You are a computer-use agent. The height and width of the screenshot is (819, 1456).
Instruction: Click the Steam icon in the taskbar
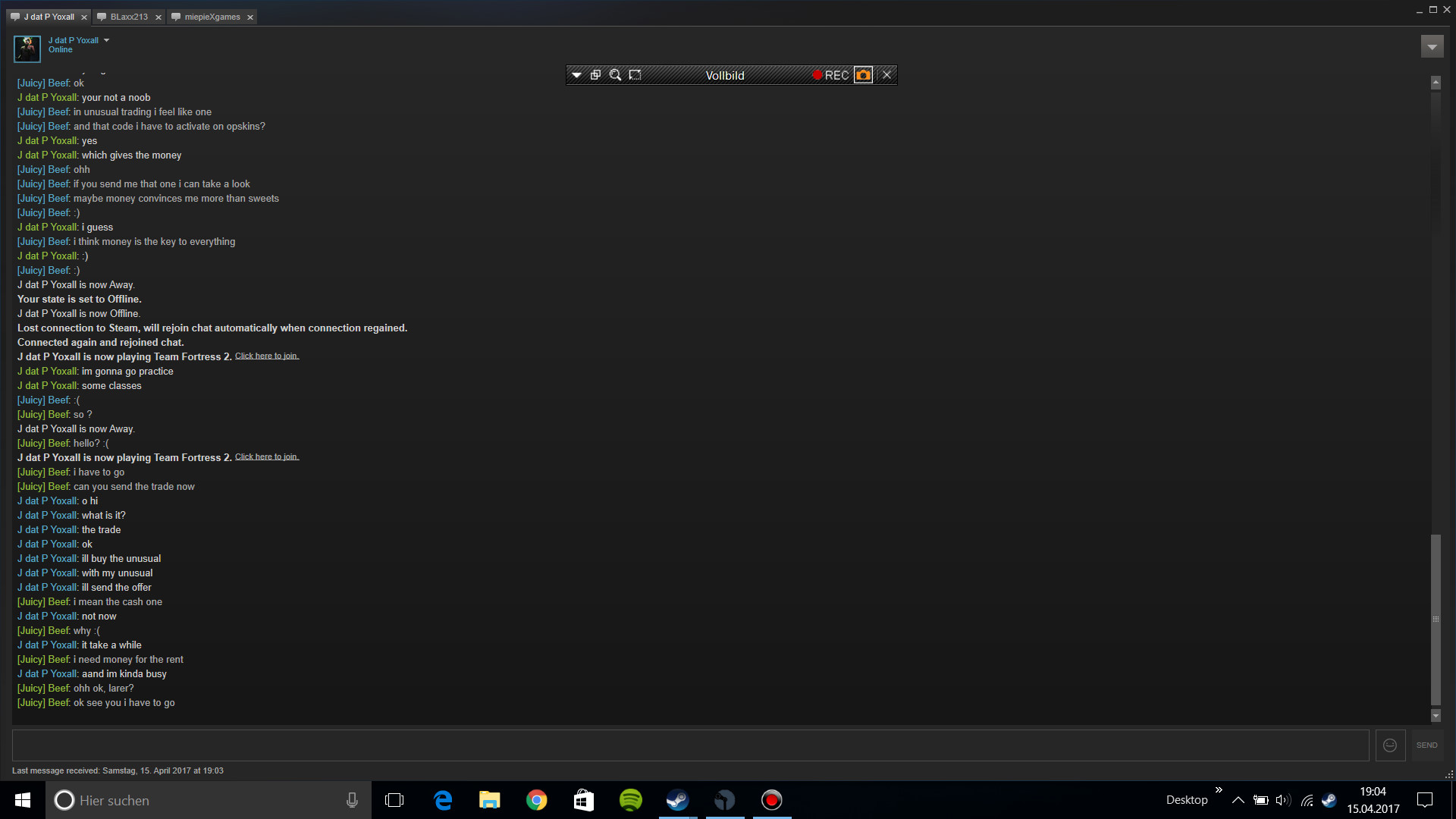coord(677,800)
